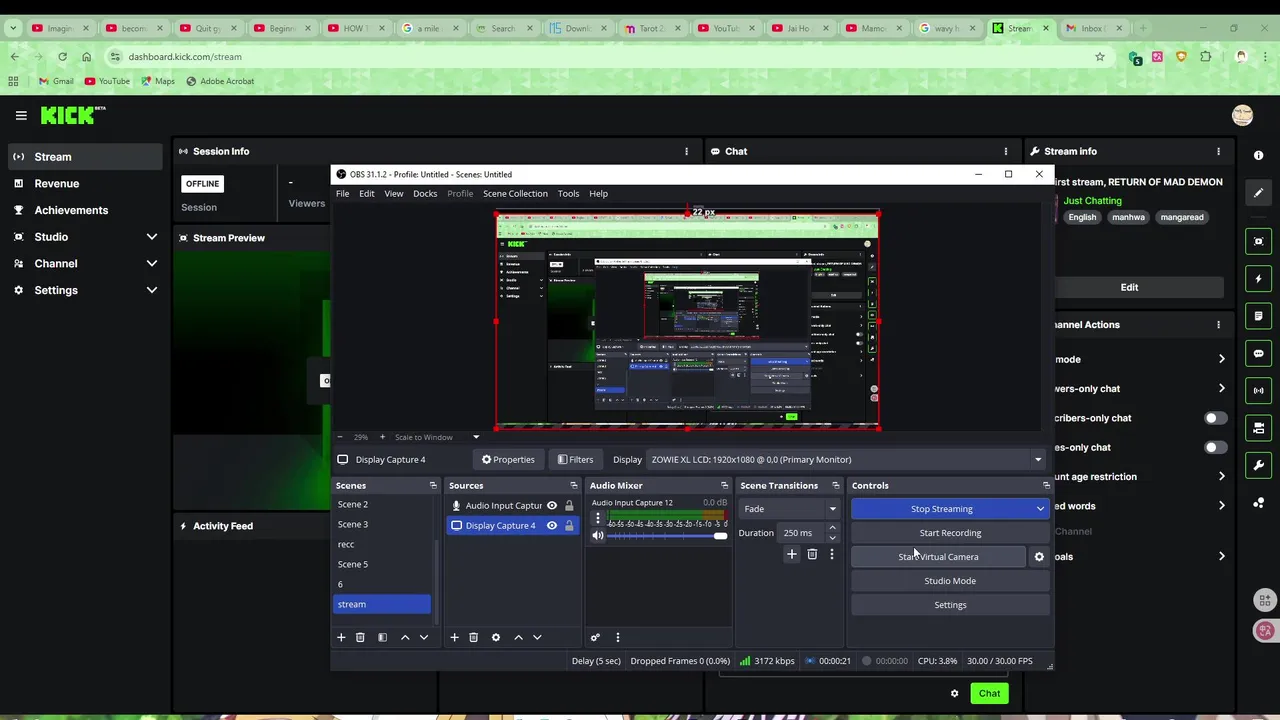Open the OBS Scene Collection menu
This screenshot has height=720, width=1280.
coord(515,194)
